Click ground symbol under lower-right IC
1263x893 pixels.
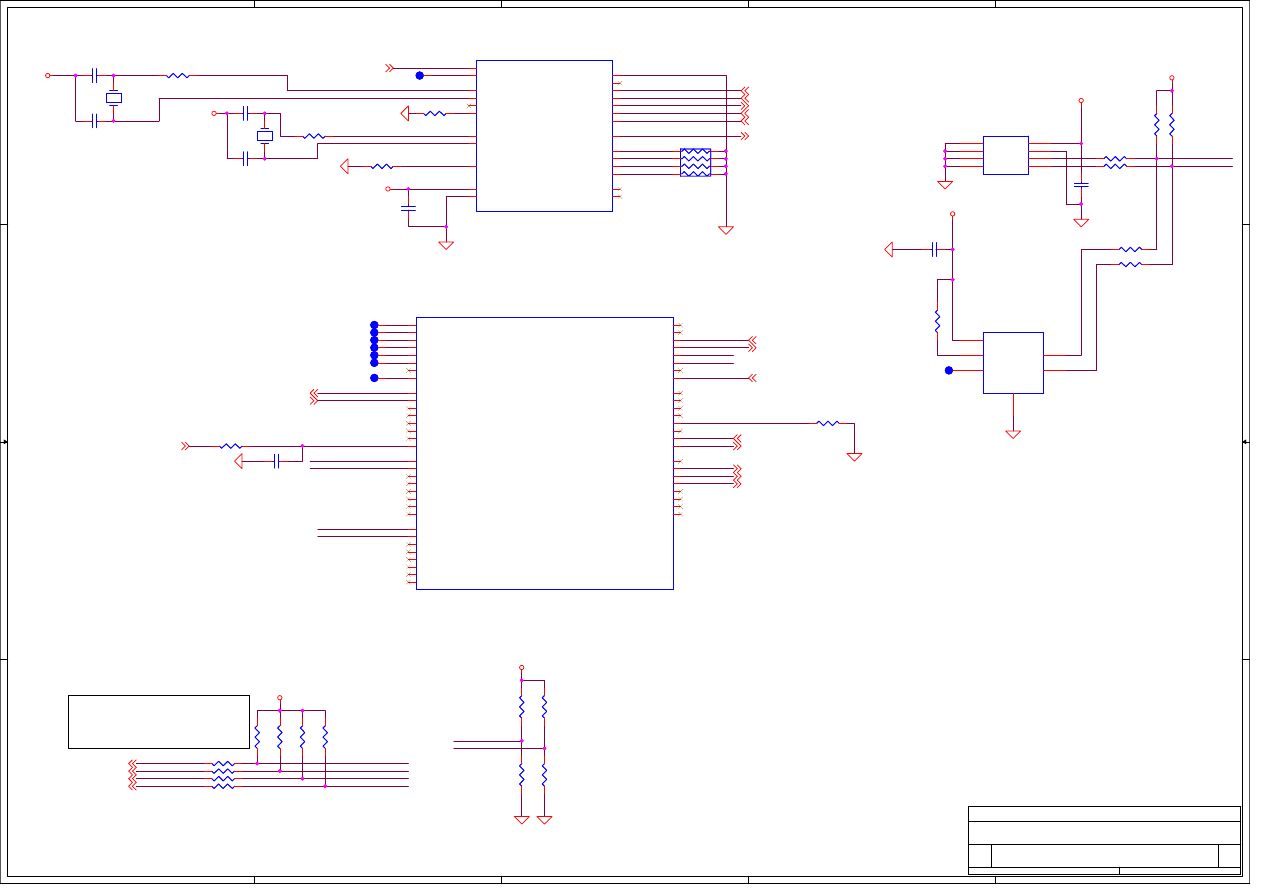1013,434
